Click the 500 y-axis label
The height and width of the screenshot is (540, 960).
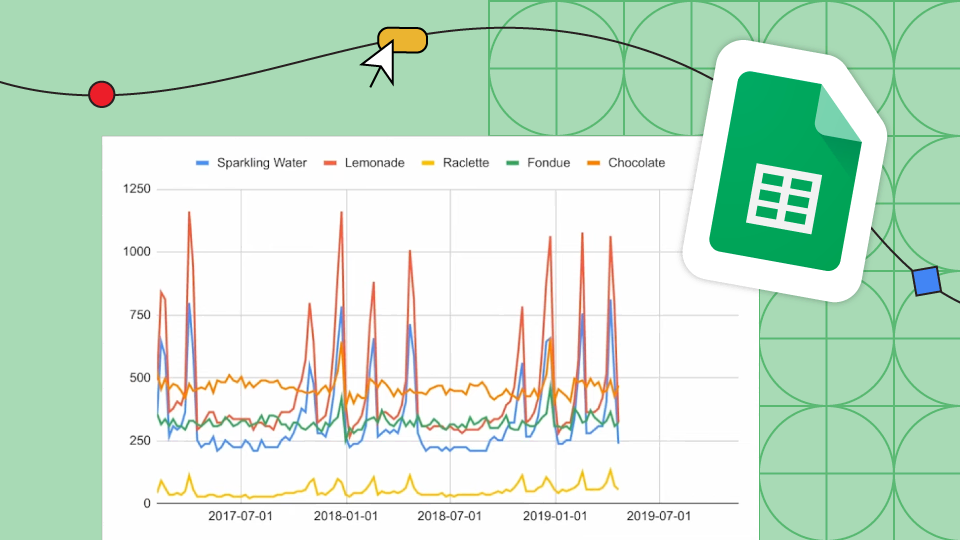(x=140, y=378)
